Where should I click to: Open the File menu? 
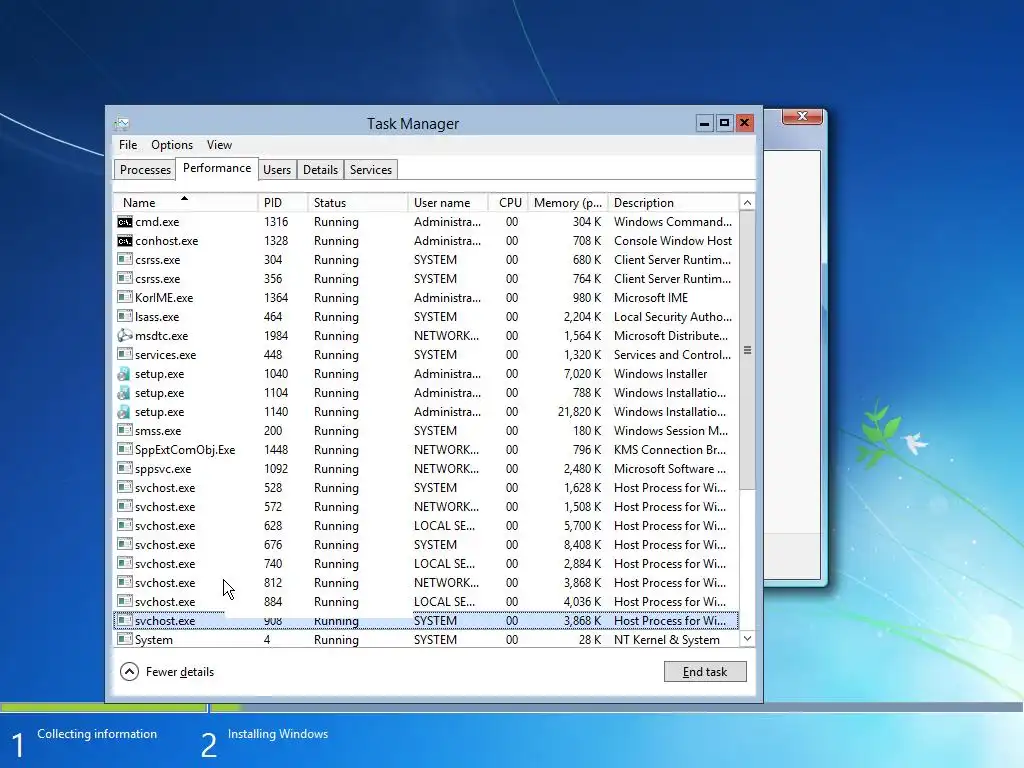128,145
